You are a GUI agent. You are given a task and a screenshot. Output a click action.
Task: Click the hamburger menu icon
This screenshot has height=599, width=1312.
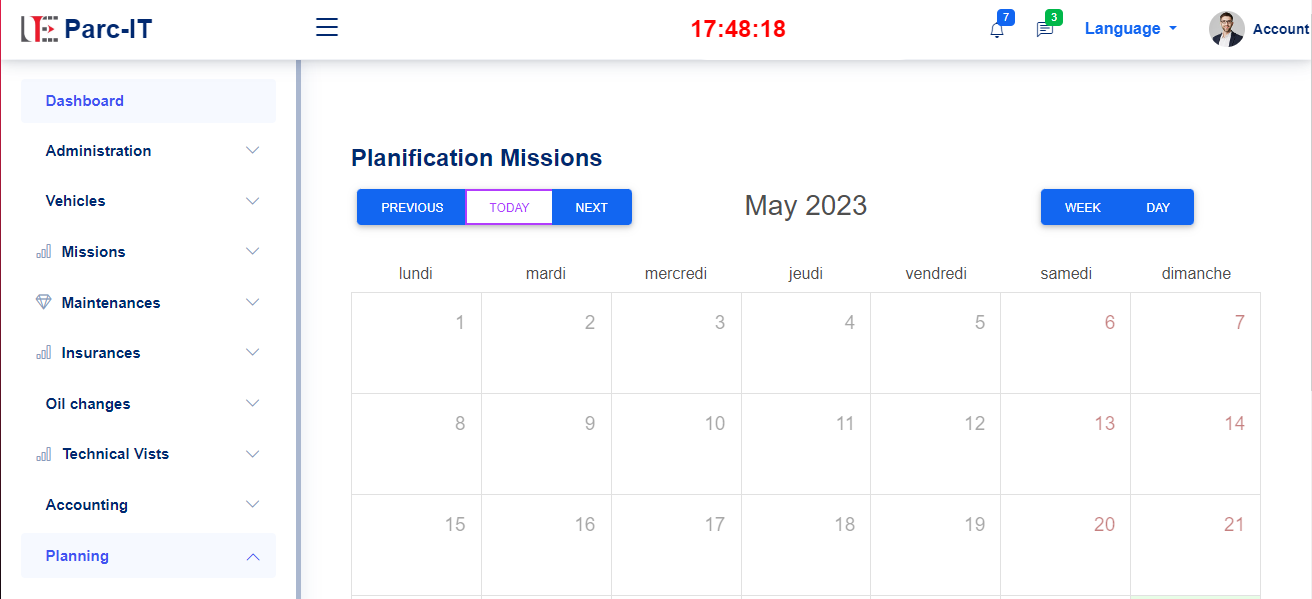(x=327, y=28)
